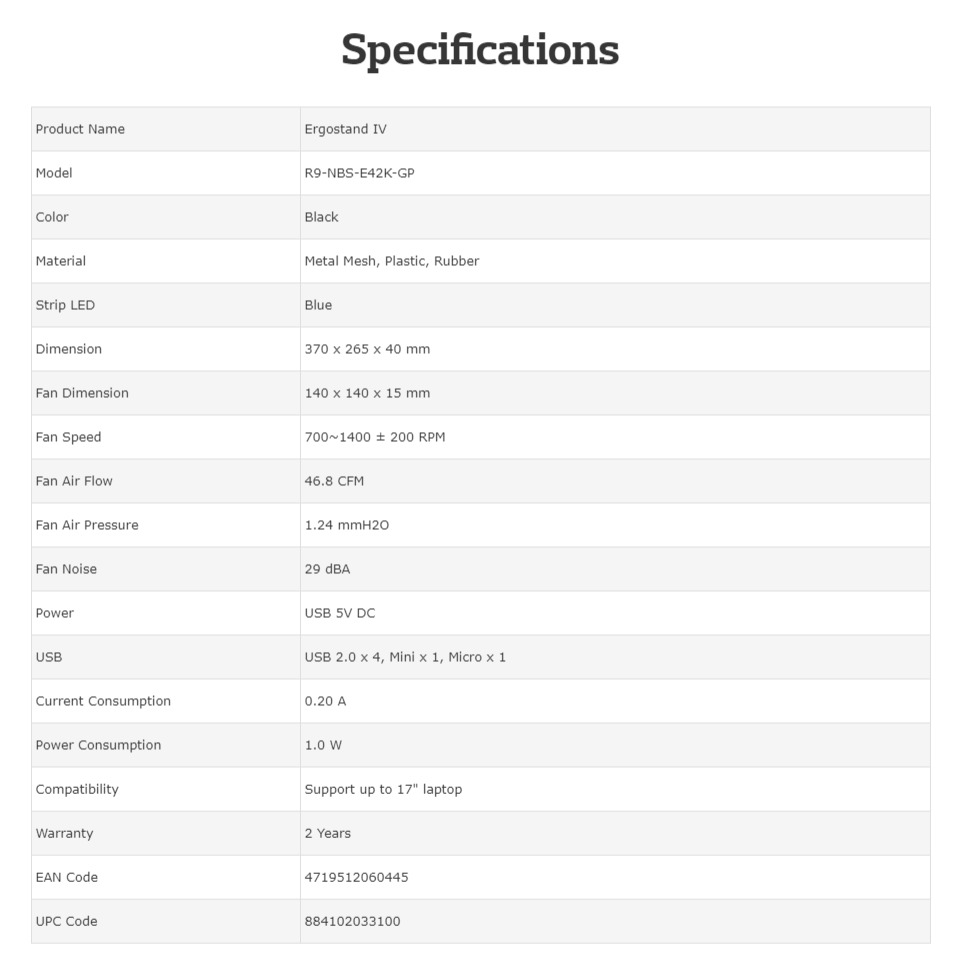The image size is (960, 964).
Task: Click the 2 Years warranty value
Action: point(328,833)
